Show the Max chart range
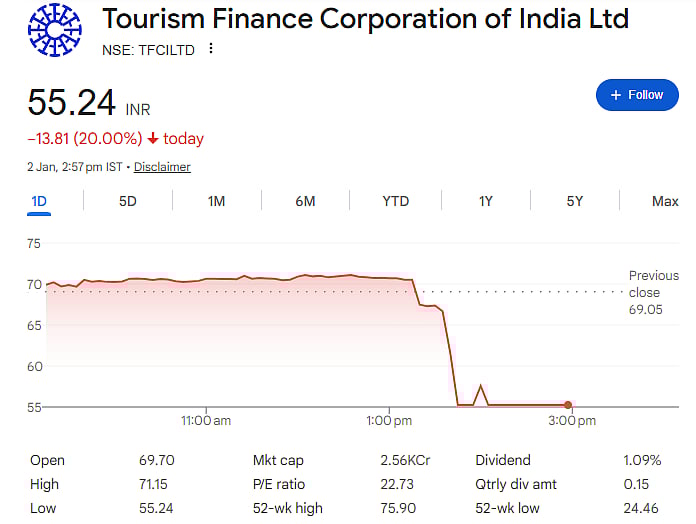Screen dimensions: 696x524 tap(665, 201)
